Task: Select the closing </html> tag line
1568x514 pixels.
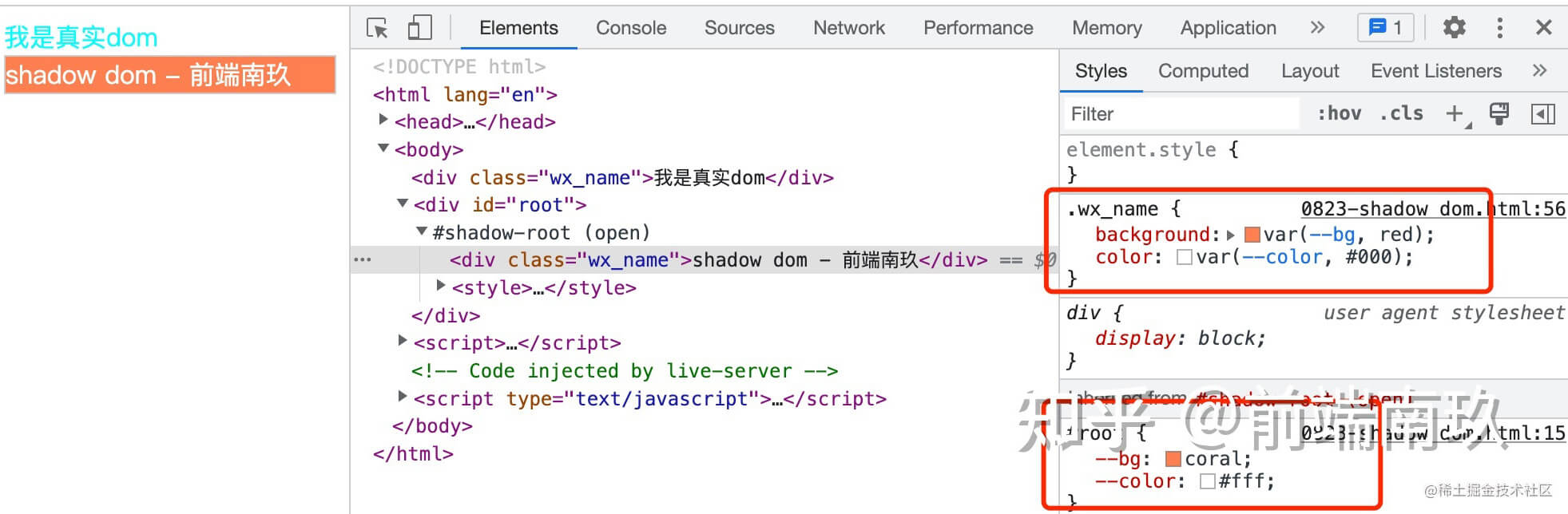Action: coord(413,454)
